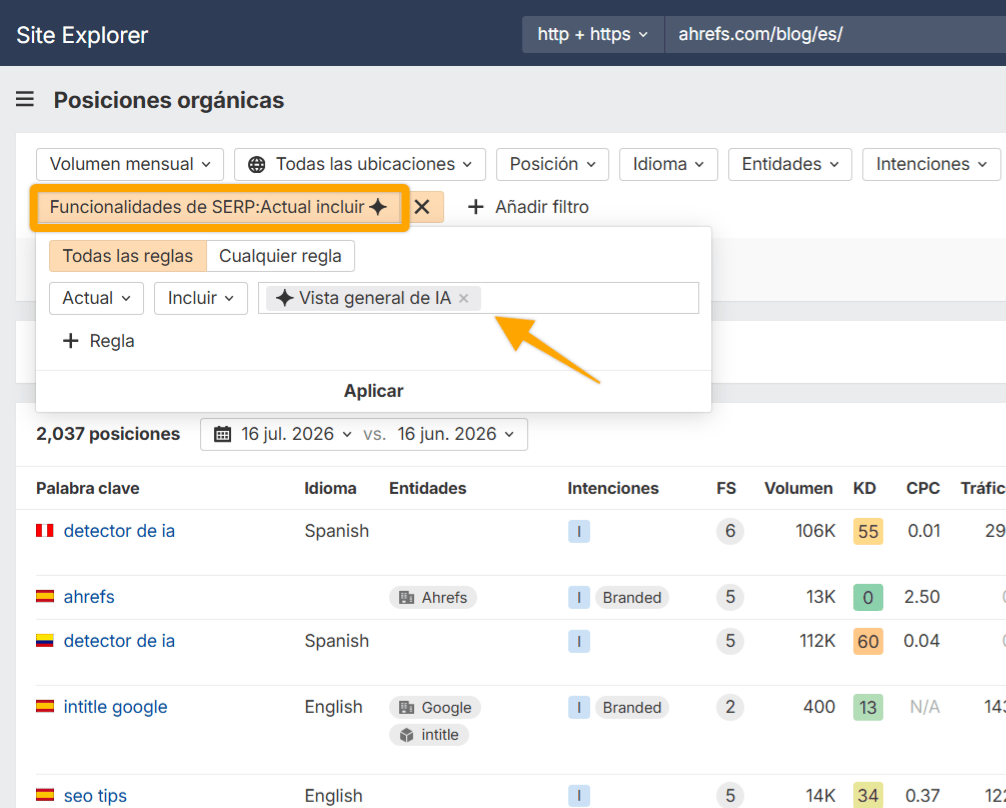Screen dimensions: 1006x808
Task: Open the ahrefs keyword link
Action: (89, 597)
